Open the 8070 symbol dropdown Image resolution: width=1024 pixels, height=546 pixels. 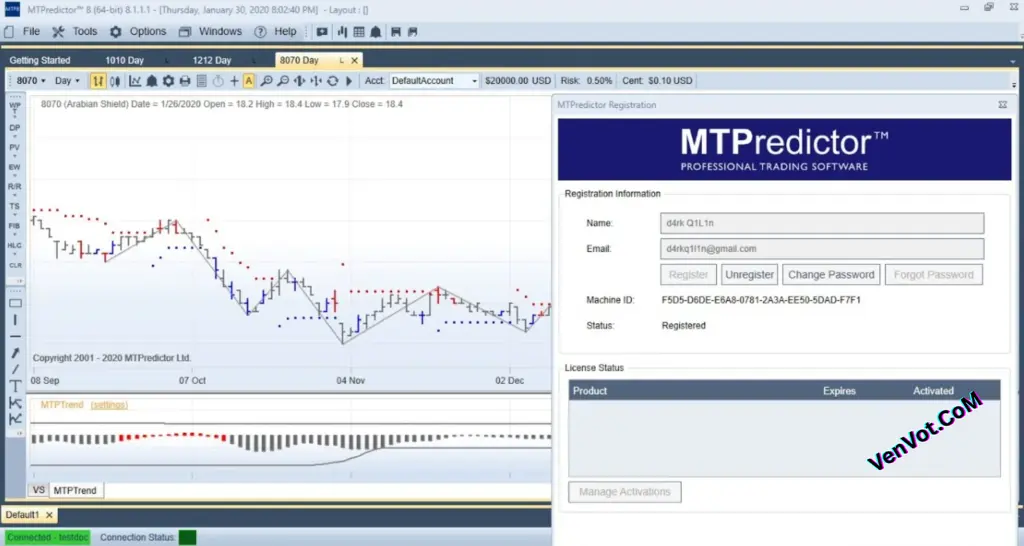click(31, 80)
